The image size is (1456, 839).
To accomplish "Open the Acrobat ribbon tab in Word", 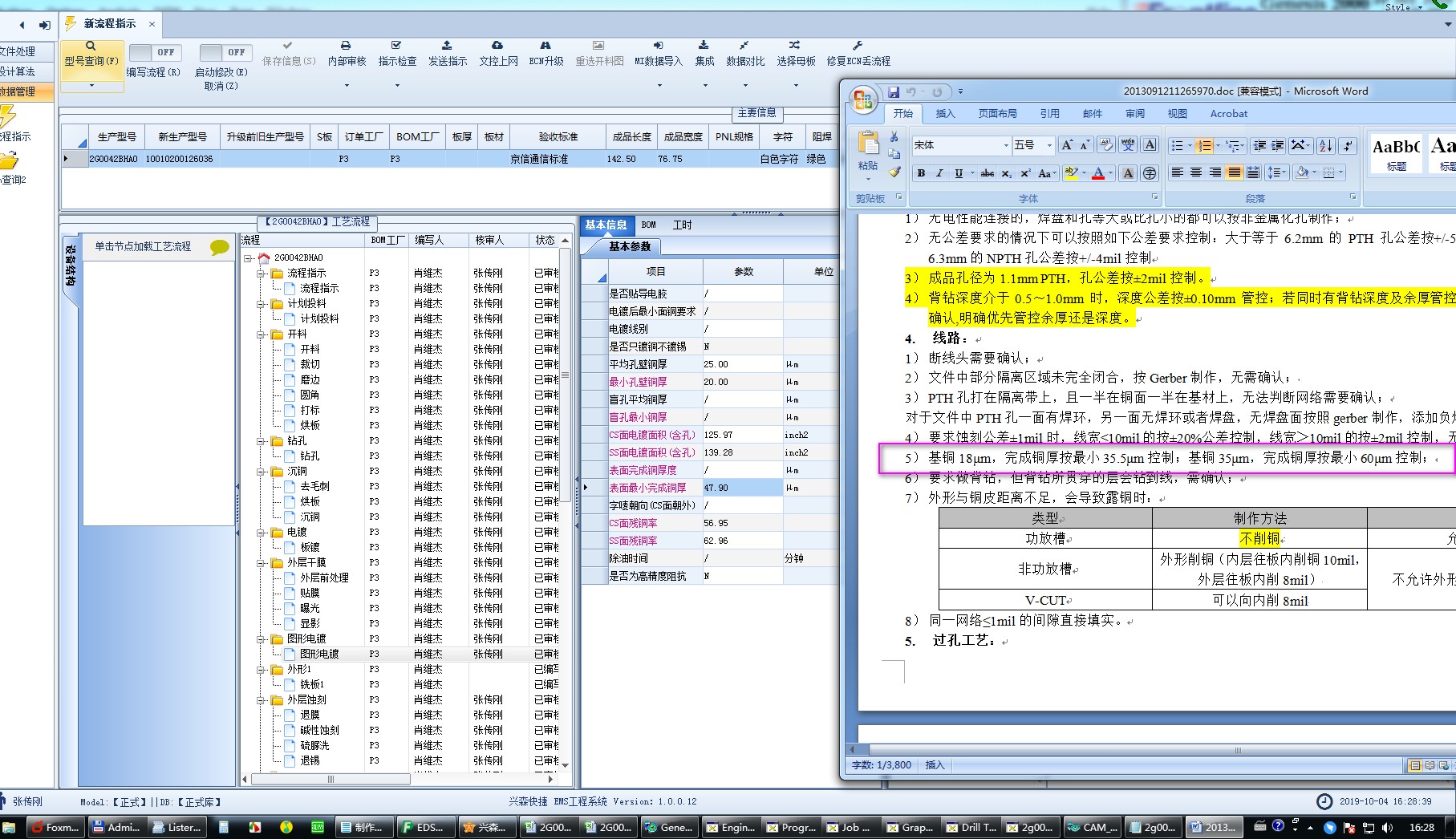I will tap(1229, 114).
